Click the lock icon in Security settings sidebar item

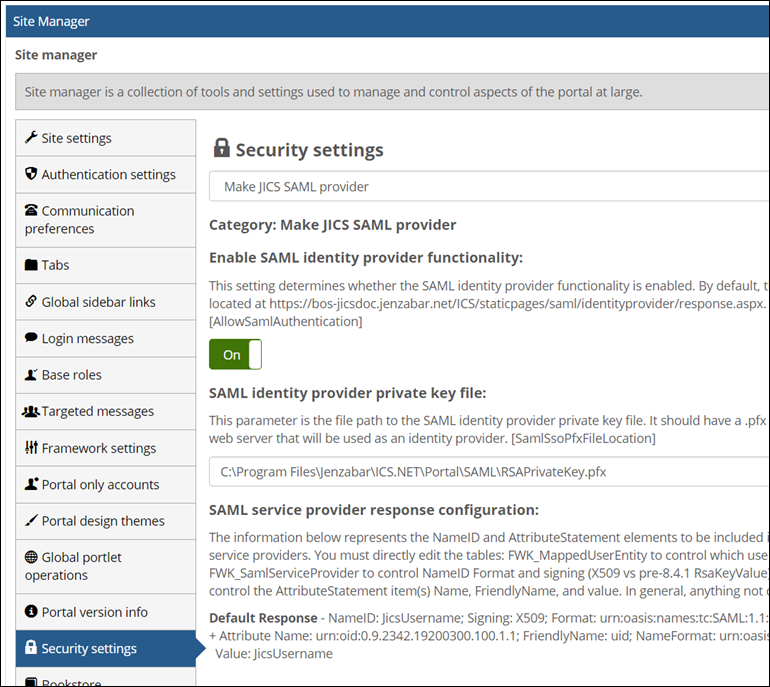[x=31, y=647]
